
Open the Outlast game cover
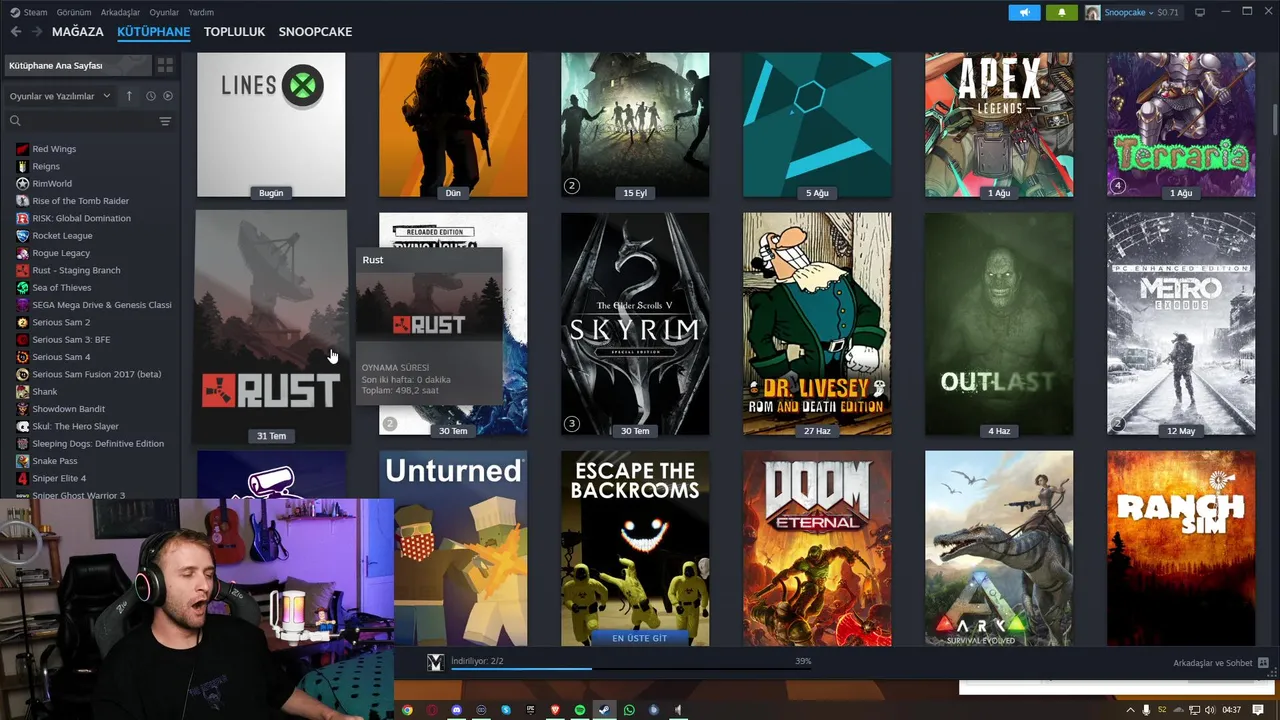pyautogui.click(x=999, y=324)
